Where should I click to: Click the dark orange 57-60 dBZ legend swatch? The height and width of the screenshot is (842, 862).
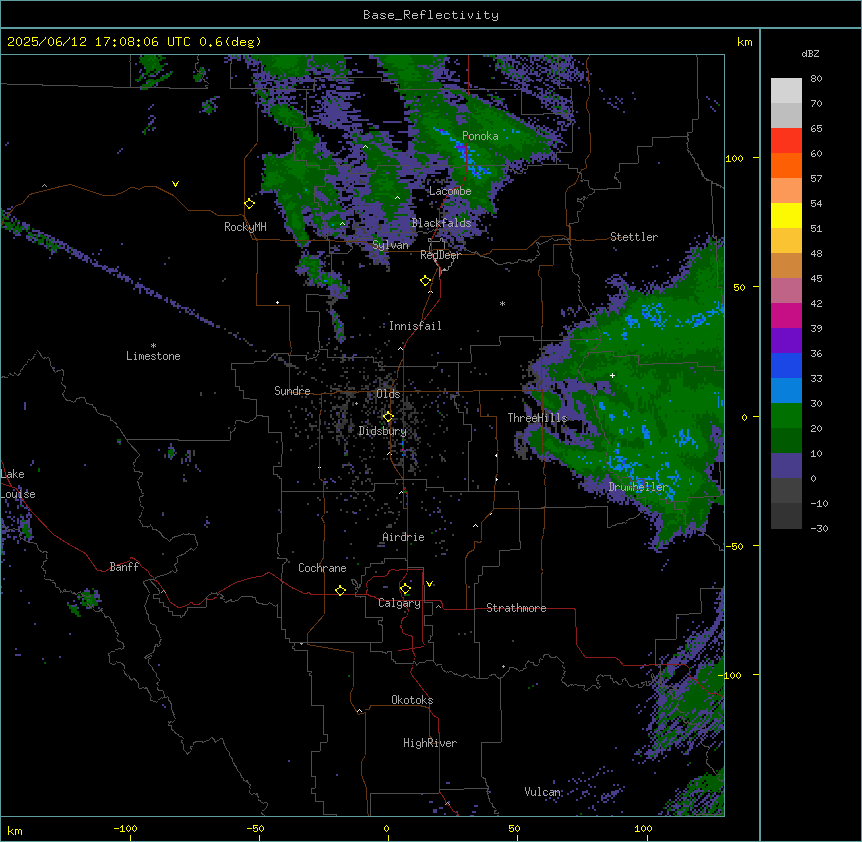pos(786,165)
